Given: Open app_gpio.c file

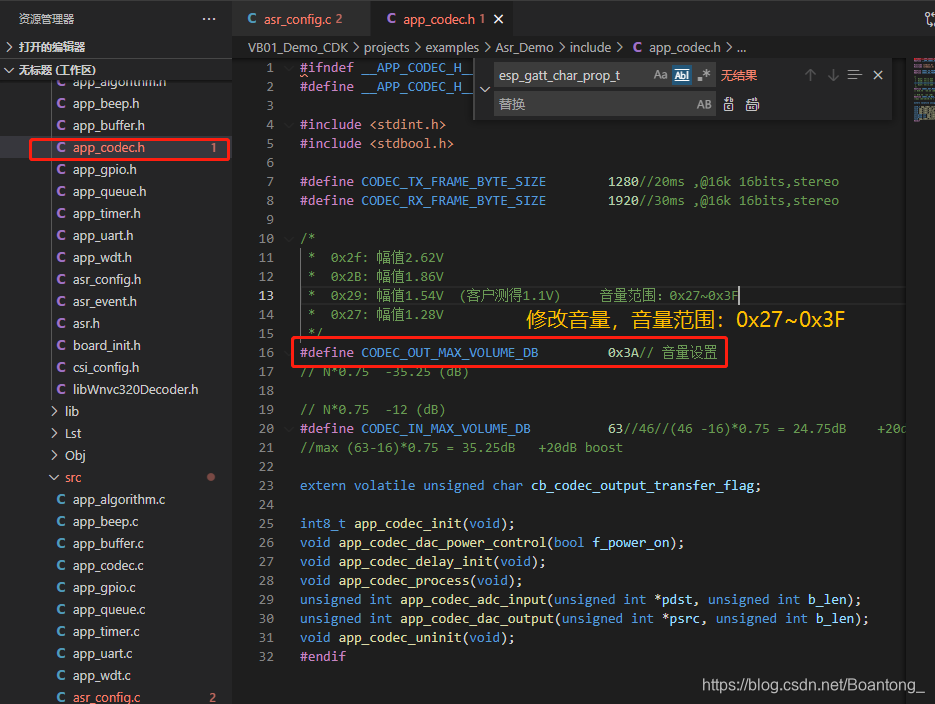Looking at the screenshot, I should (104, 588).
